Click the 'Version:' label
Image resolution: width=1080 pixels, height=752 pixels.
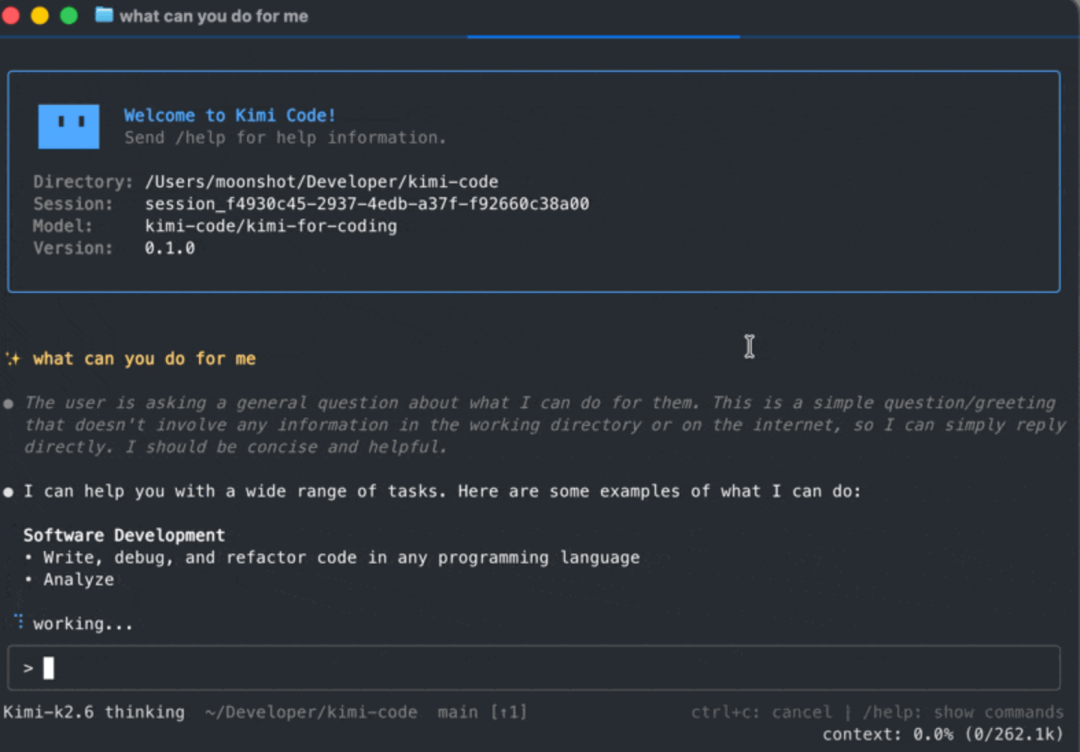(73, 248)
